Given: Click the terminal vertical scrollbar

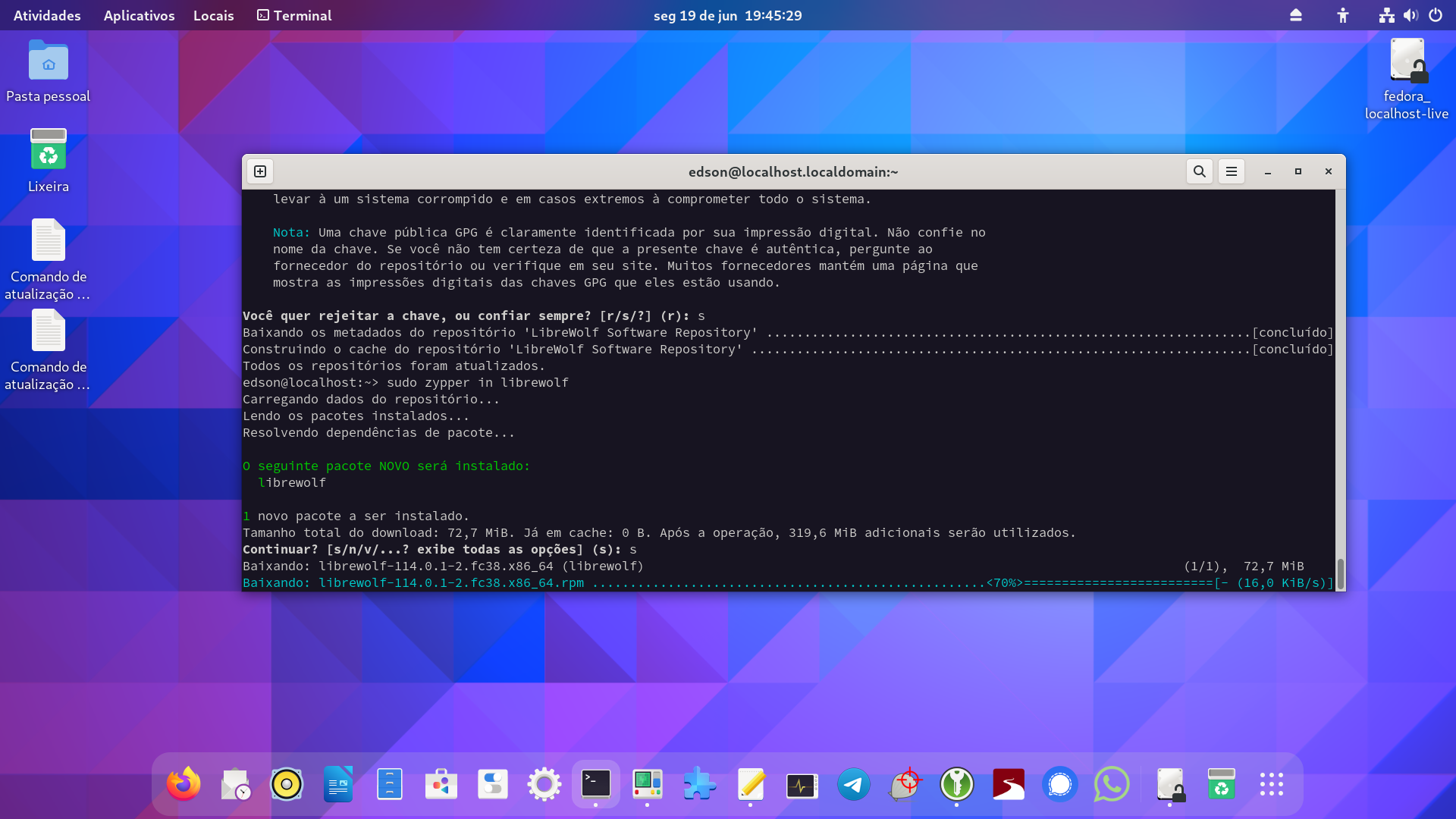Looking at the screenshot, I should (x=1340, y=573).
